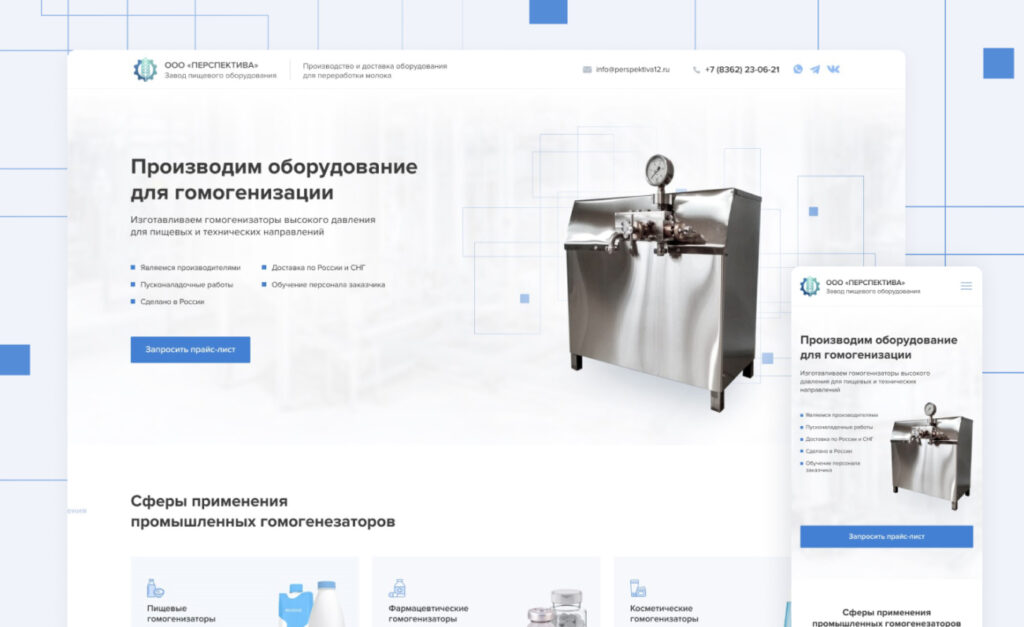Click the 'Запросить прайс-лист' desktop button
This screenshot has height=627, width=1024.
(x=190, y=349)
